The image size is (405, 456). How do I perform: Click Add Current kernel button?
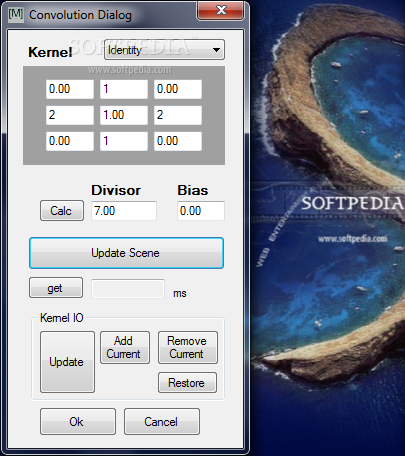click(x=125, y=347)
